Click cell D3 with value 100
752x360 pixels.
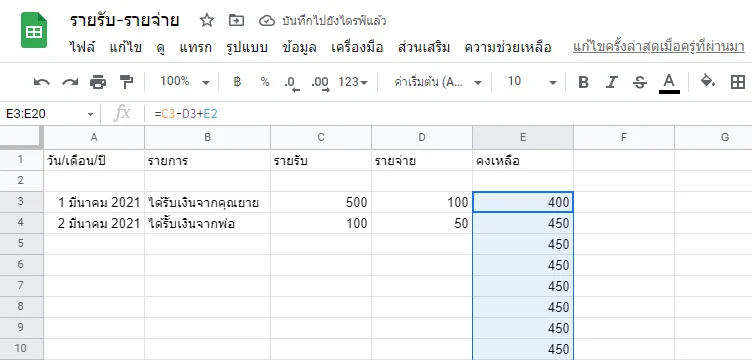coord(422,202)
